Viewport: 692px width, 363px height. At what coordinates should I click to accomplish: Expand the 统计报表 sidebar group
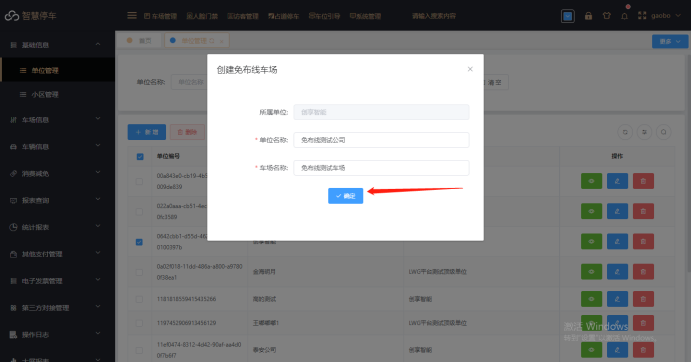click(x=57, y=227)
